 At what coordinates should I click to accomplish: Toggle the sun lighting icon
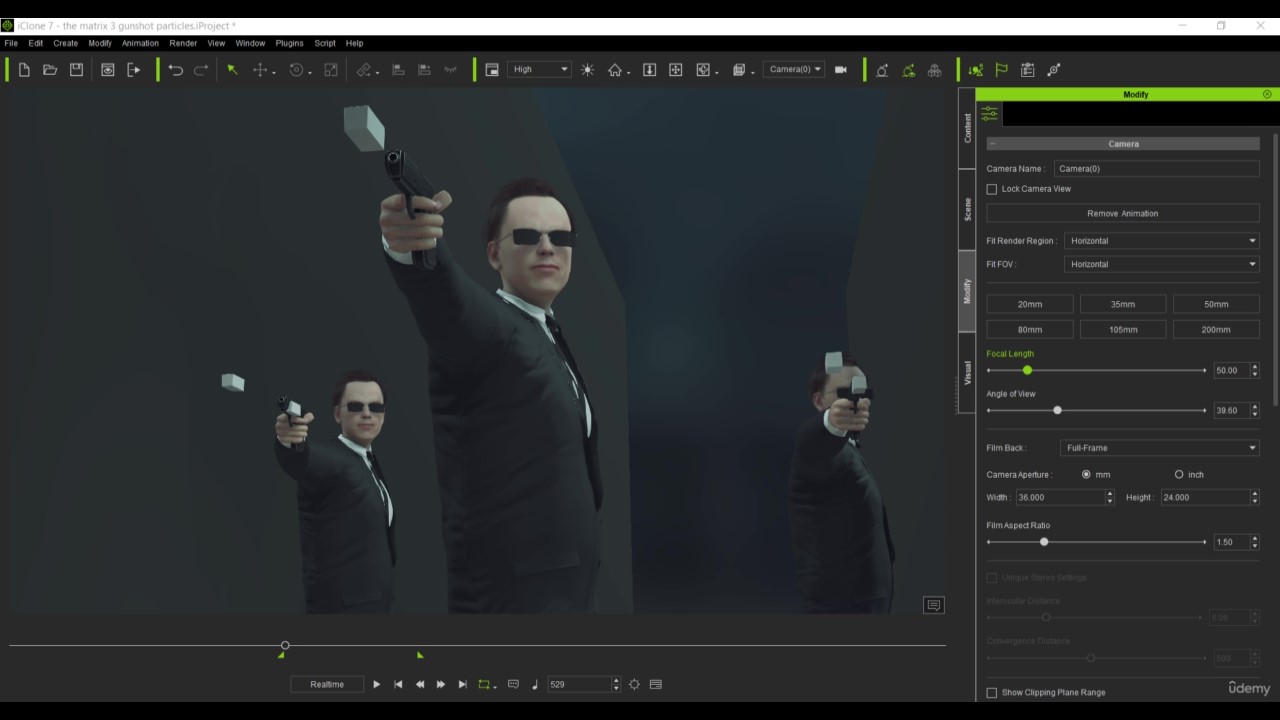tap(587, 70)
